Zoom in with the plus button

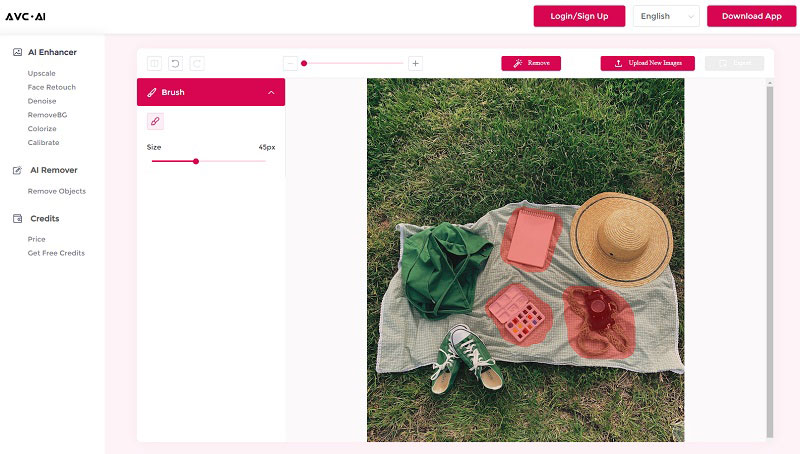pos(415,63)
